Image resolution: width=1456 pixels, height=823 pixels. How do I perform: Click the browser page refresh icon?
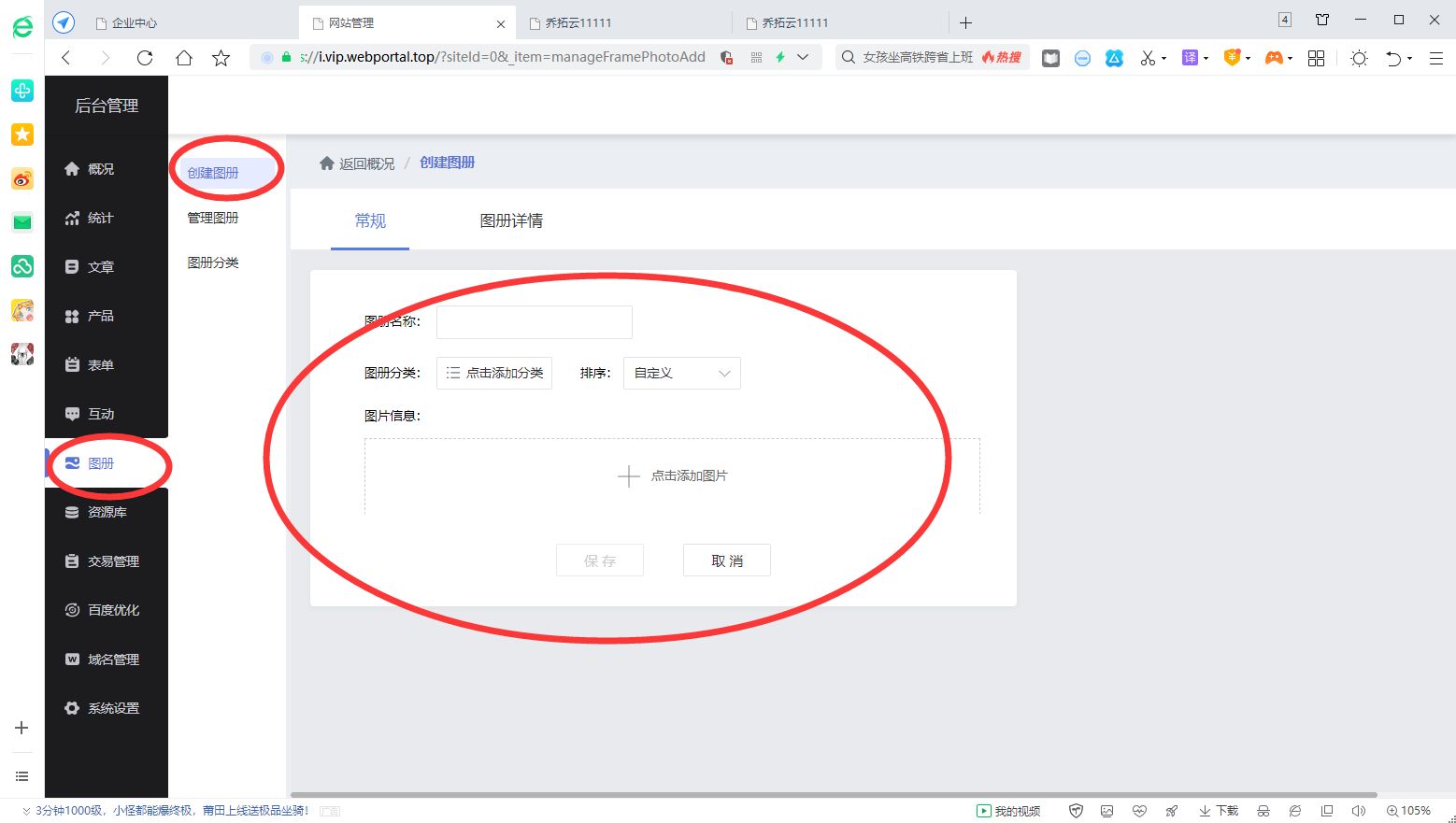coord(145,57)
